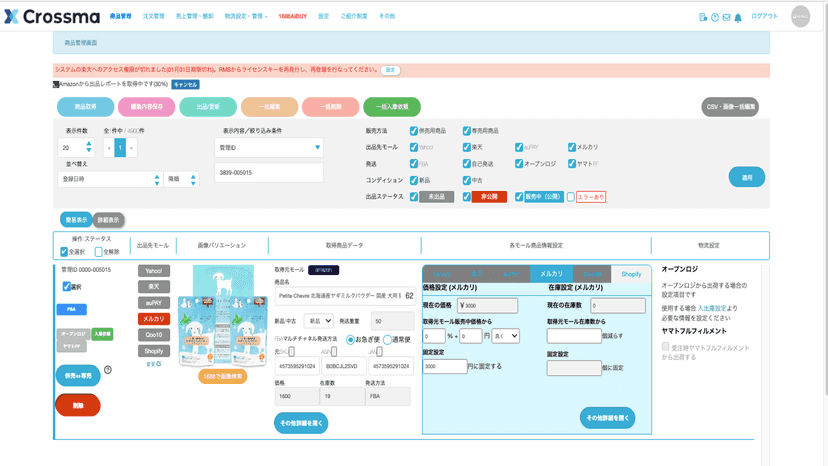Click the user avatar circle
828x466 pixels.
coord(801,16)
